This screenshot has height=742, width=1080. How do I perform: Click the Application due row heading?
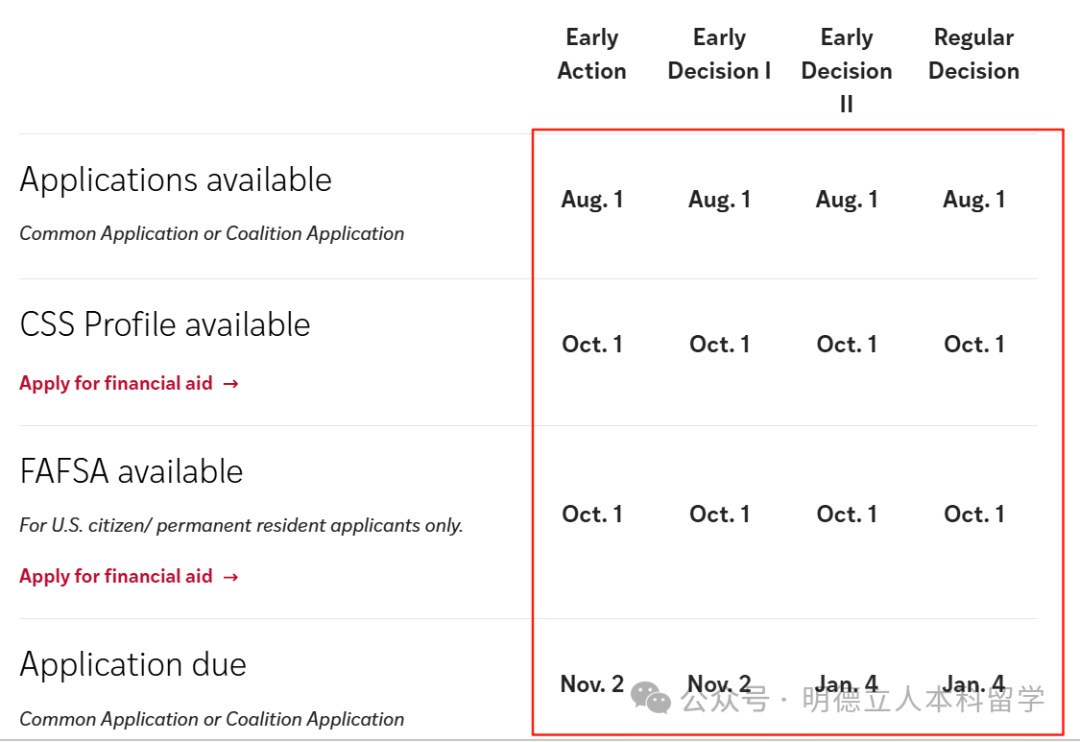133,665
